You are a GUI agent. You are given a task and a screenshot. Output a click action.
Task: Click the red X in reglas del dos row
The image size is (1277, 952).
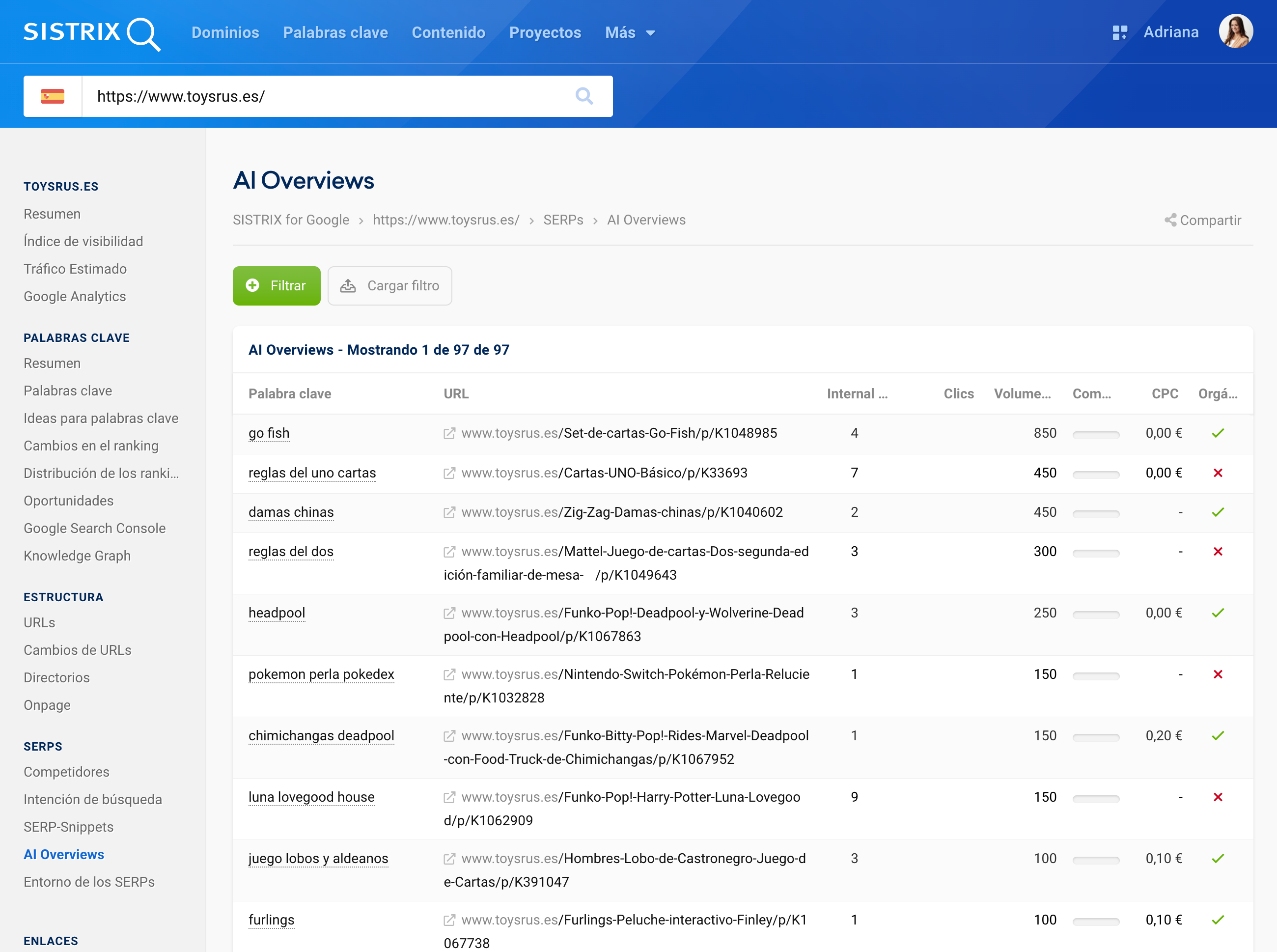[x=1217, y=552]
